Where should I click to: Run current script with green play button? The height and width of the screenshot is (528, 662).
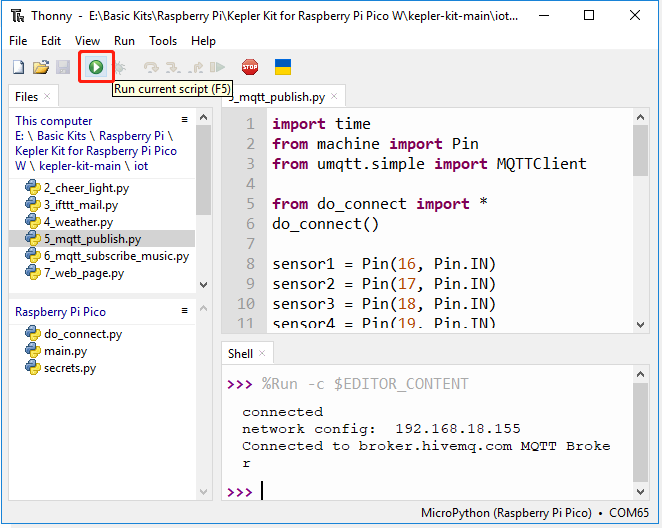pyautogui.click(x=96, y=67)
